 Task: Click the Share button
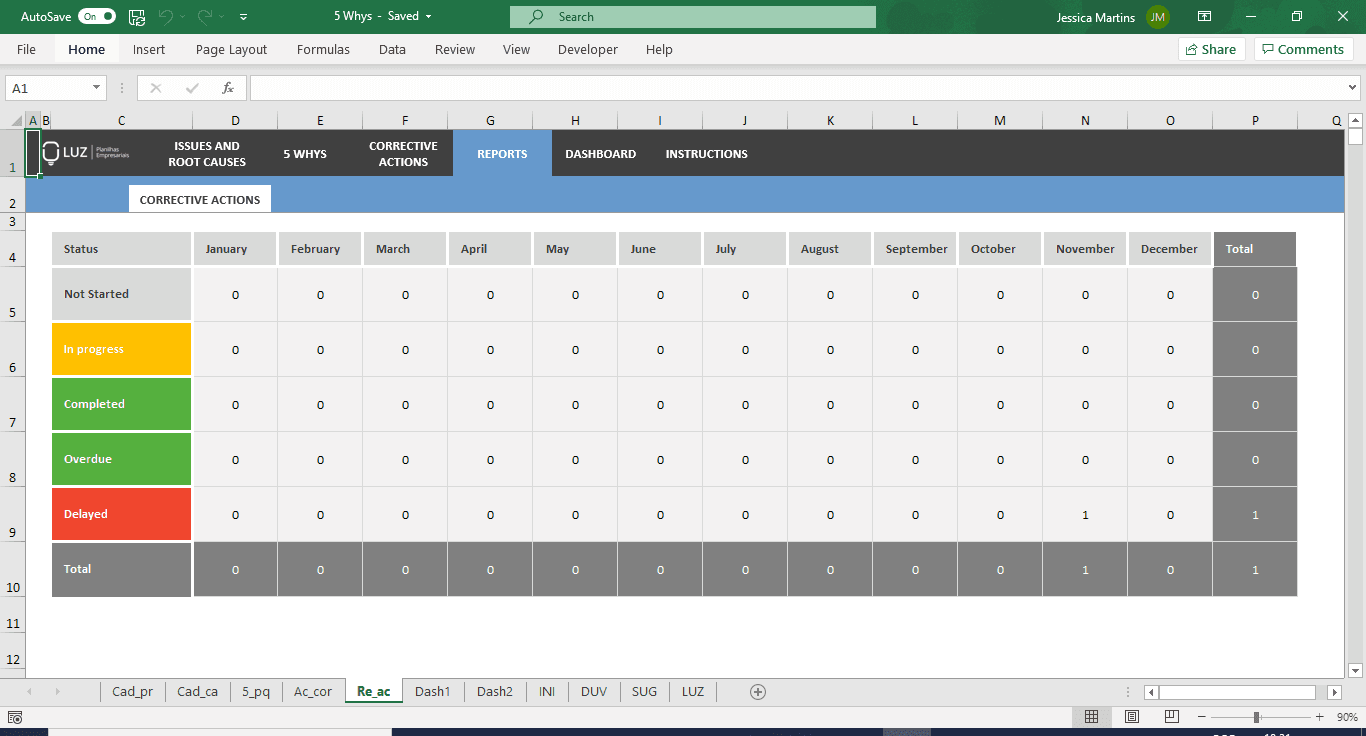point(1211,49)
